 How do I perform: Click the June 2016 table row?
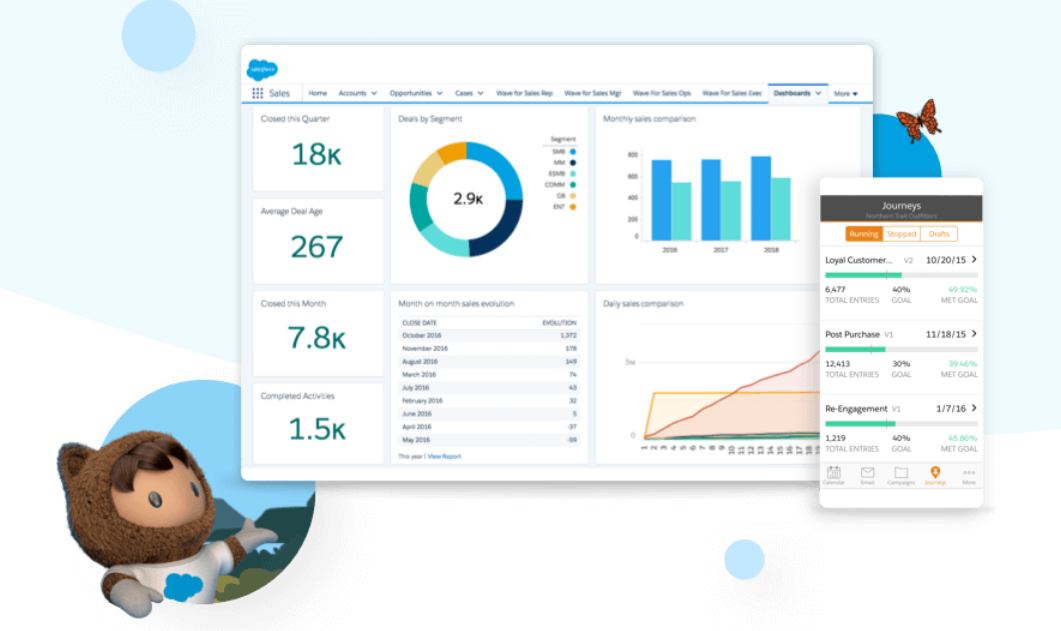(x=489, y=414)
